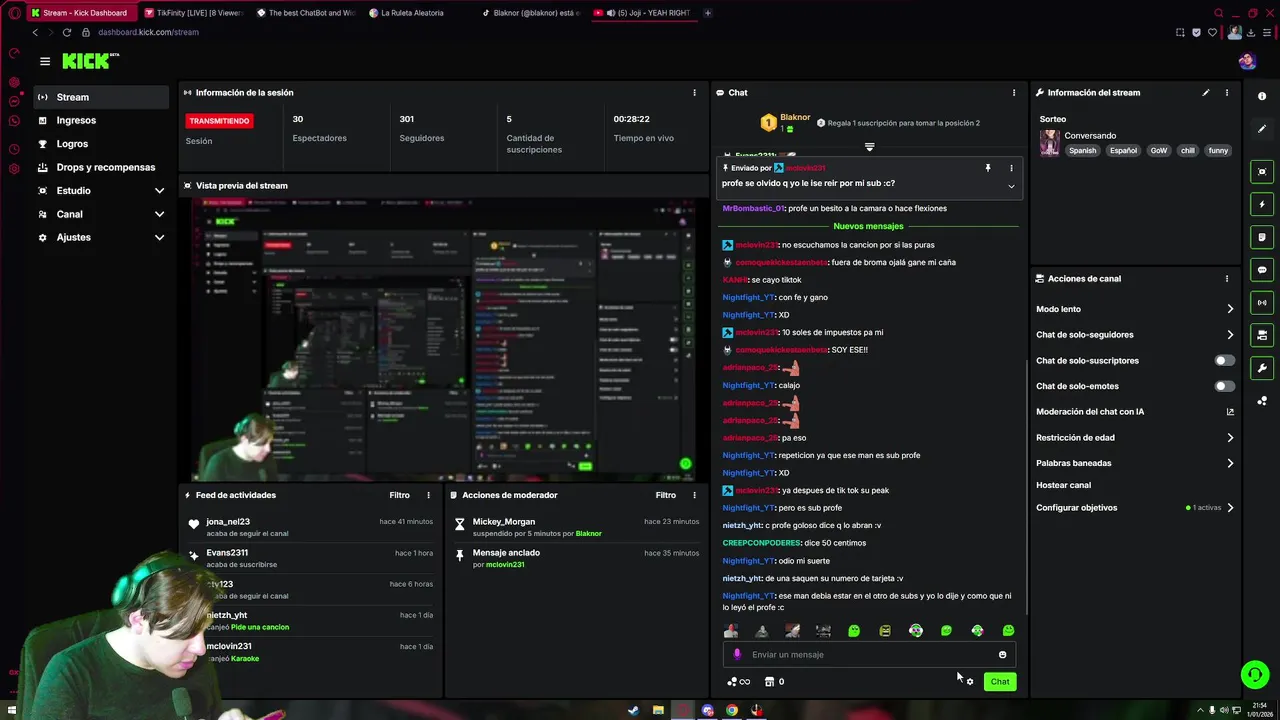This screenshot has width=1280, height=720.
Task: Open the hamburger menu next to Kick logo
Action: coord(45,61)
